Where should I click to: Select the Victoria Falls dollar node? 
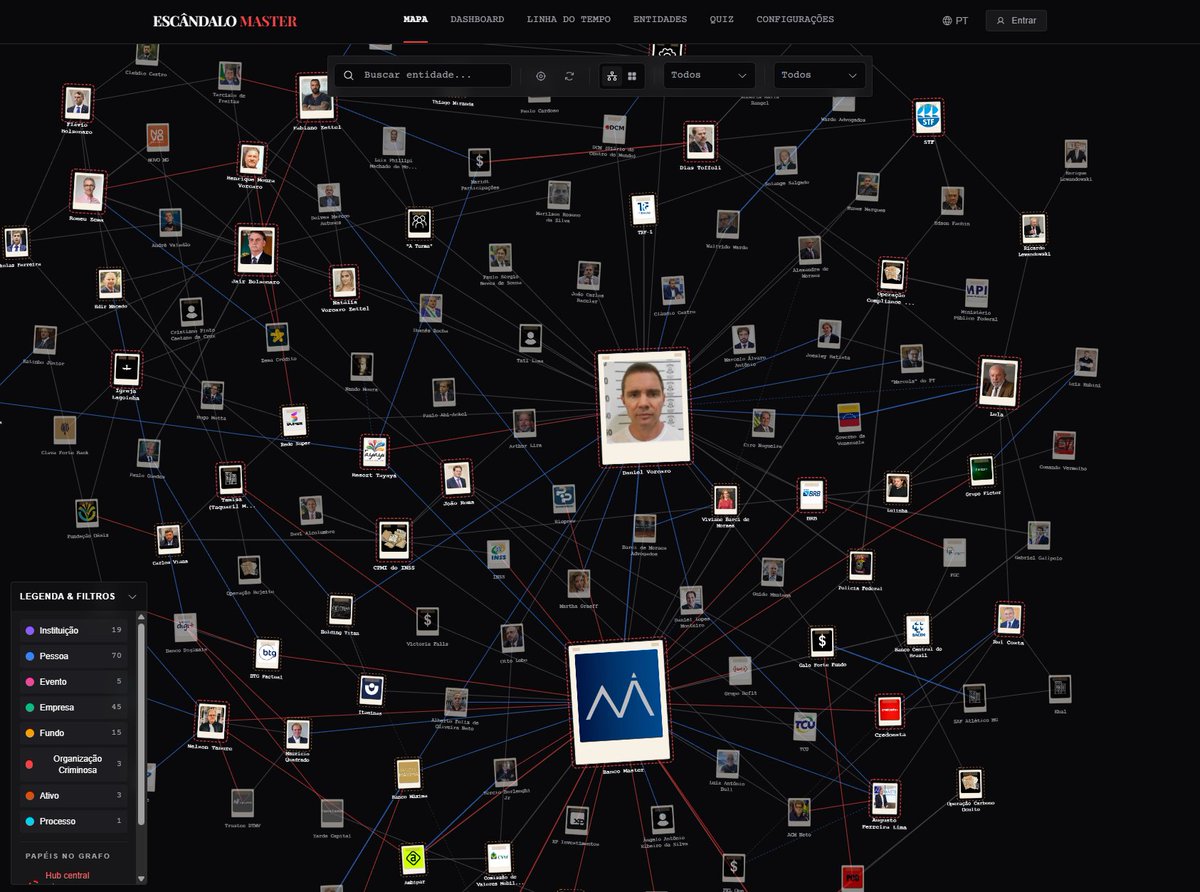coord(427,622)
